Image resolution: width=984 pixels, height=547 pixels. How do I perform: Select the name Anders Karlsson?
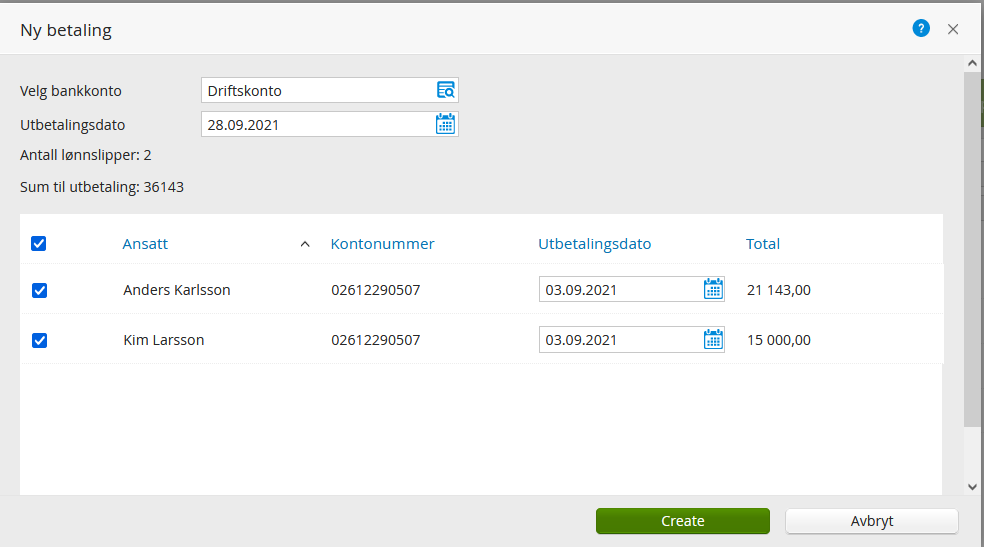[177, 290]
